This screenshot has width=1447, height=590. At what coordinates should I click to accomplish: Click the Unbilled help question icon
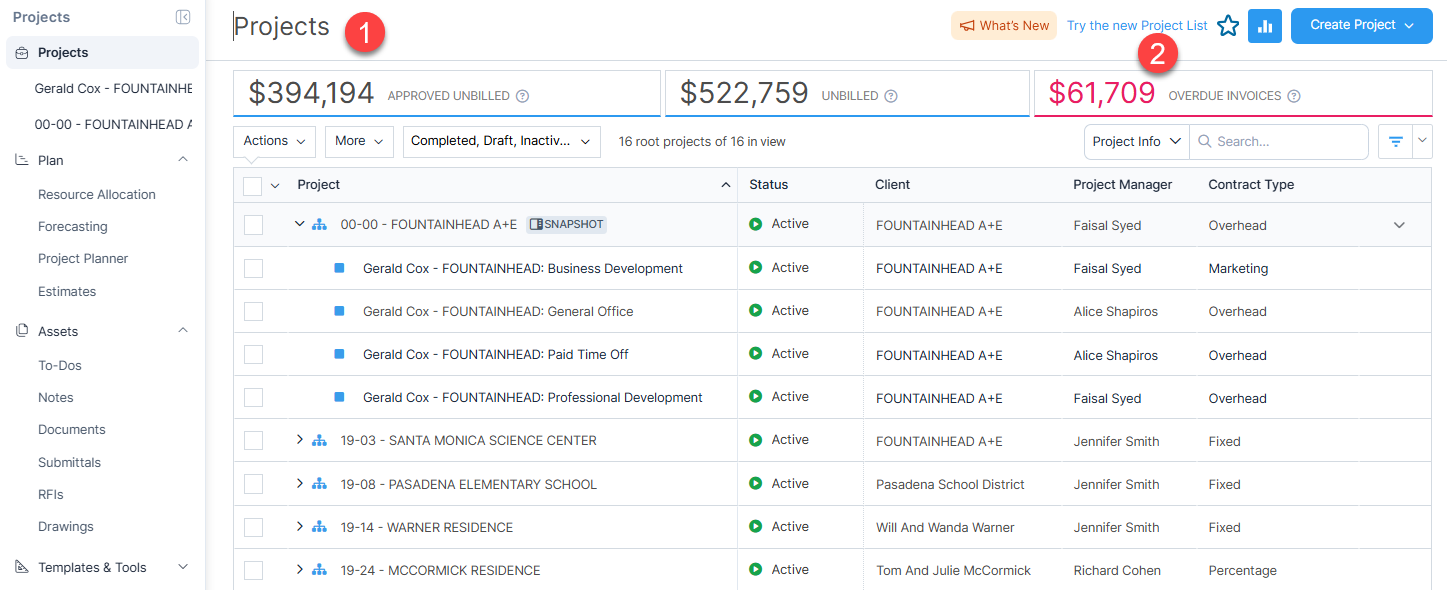click(x=891, y=96)
